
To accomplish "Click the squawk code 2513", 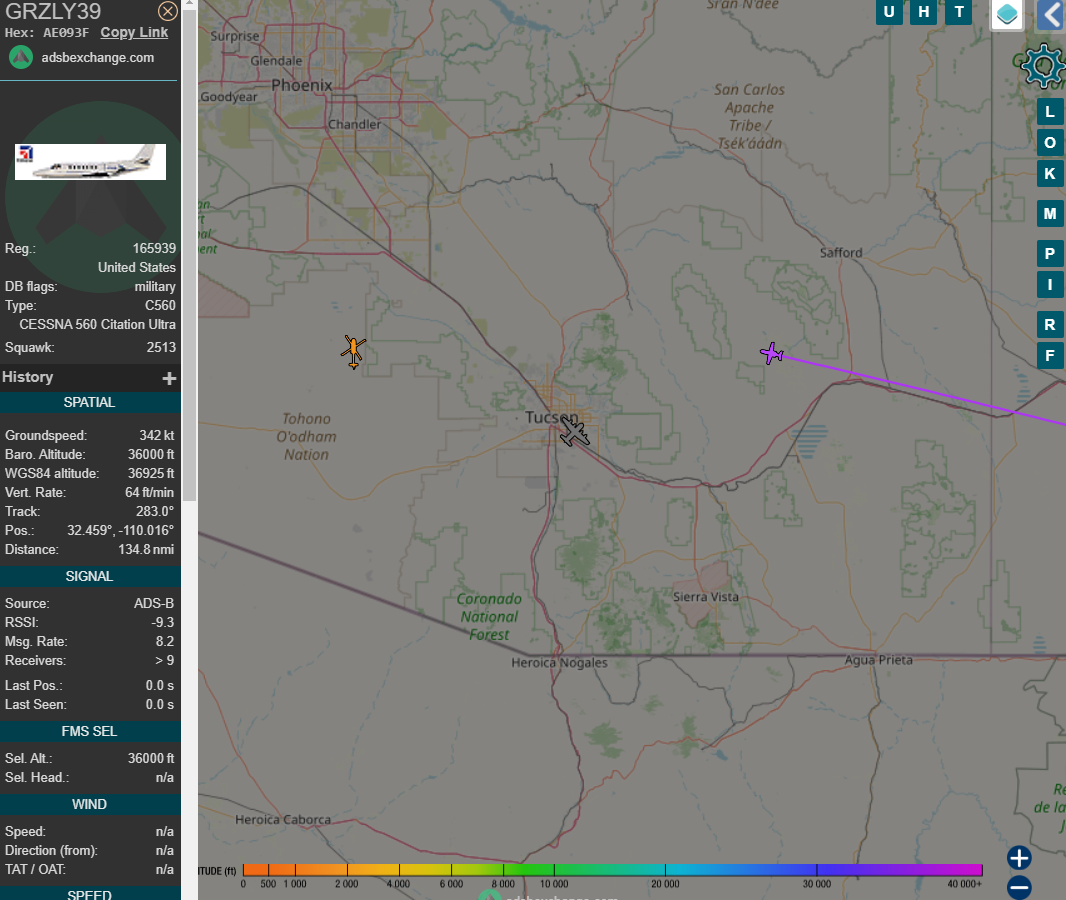I will pyautogui.click(x=161, y=347).
